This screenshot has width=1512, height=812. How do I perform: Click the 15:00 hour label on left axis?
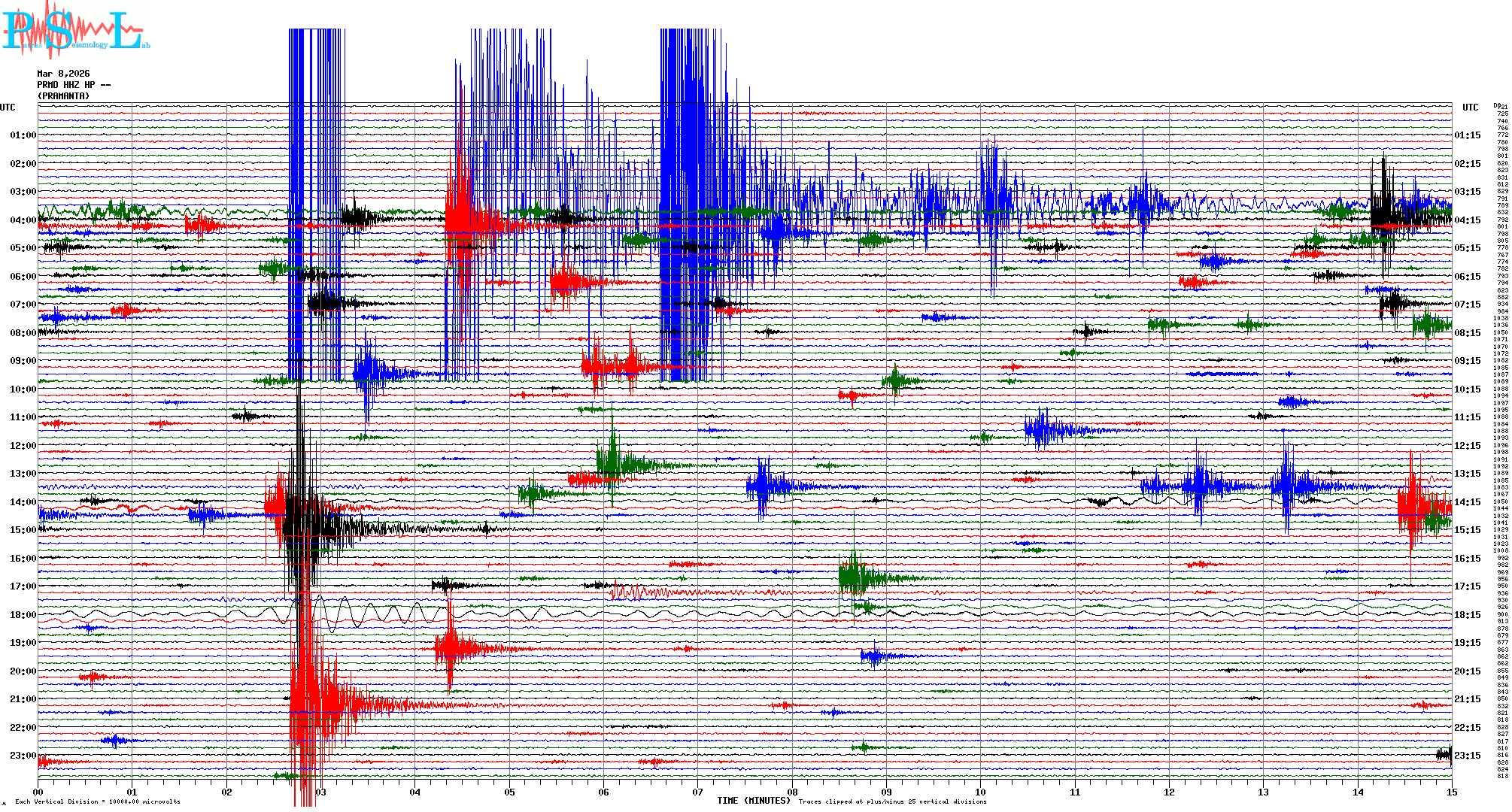(23, 530)
